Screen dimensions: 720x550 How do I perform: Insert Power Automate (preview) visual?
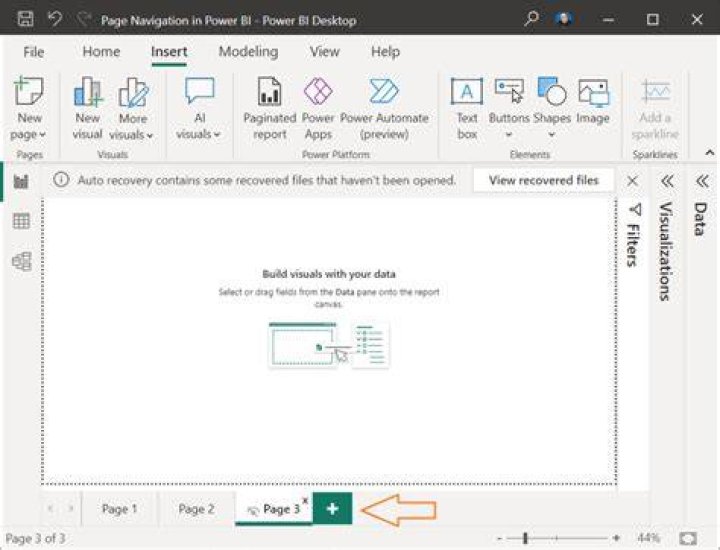click(x=384, y=109)
